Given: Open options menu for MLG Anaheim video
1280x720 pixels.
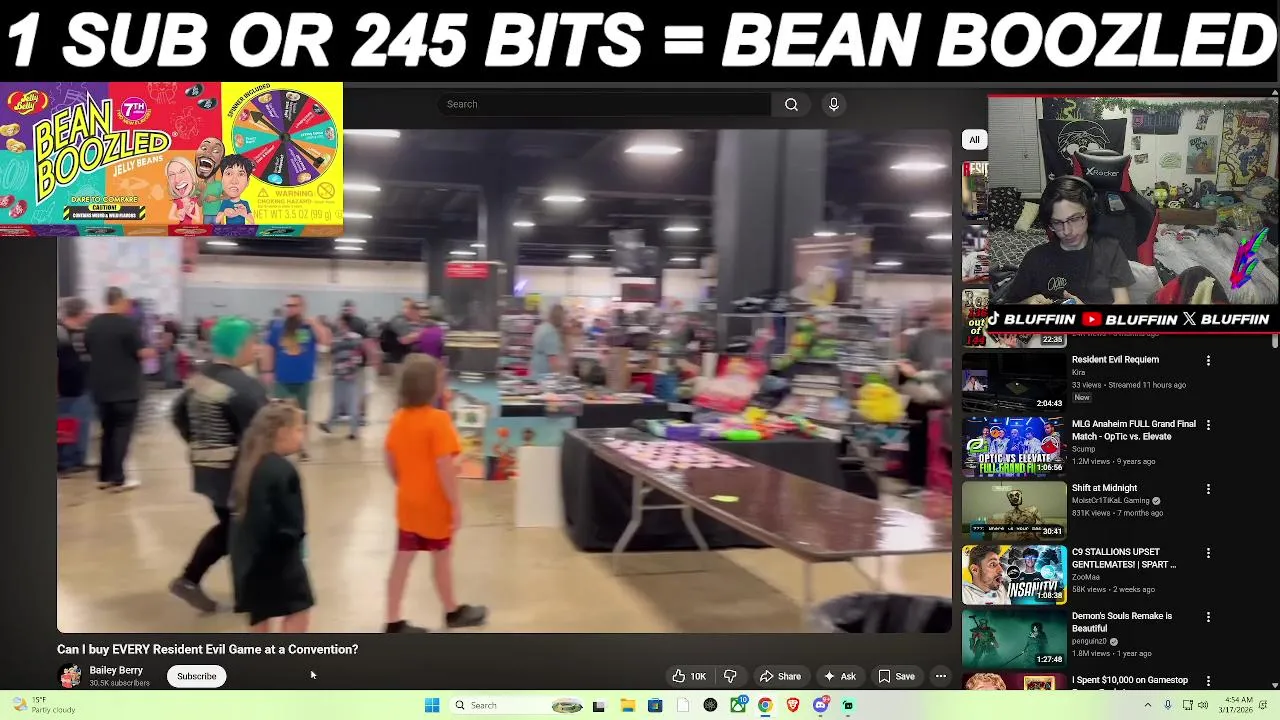Looking at the screenshot, I should (1208, 424).
